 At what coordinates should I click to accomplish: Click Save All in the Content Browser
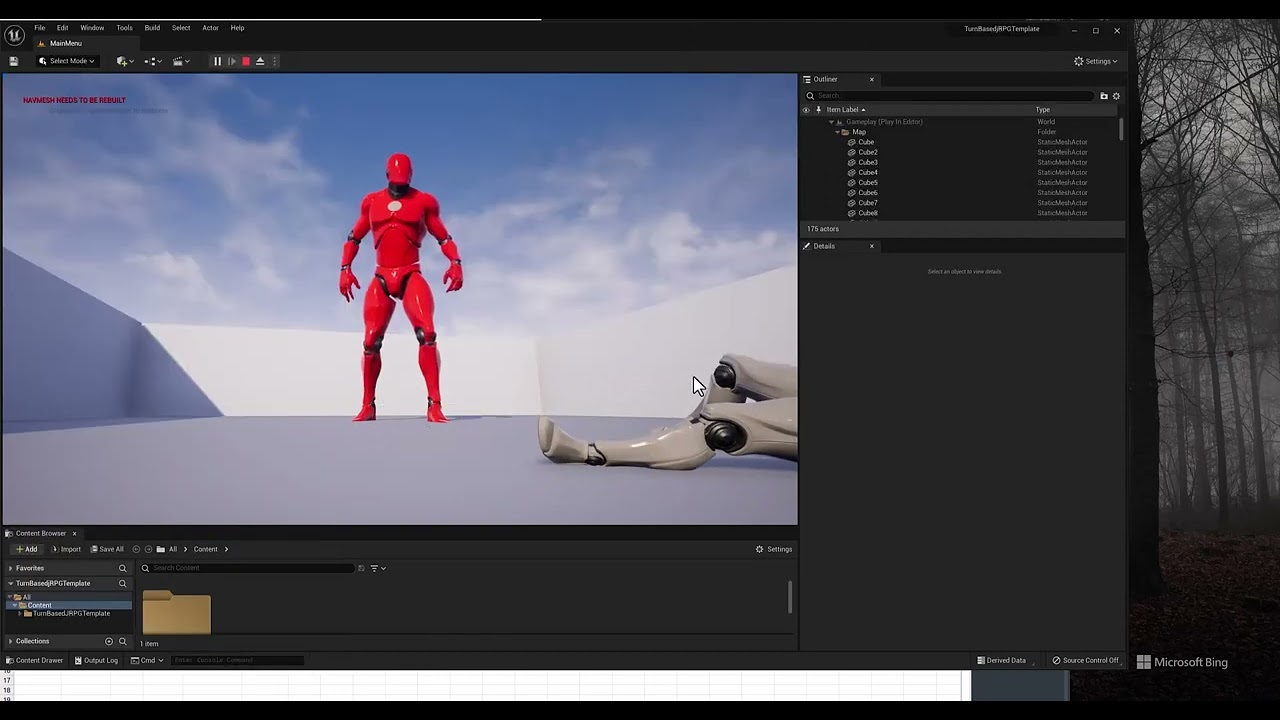pos(108,548)
